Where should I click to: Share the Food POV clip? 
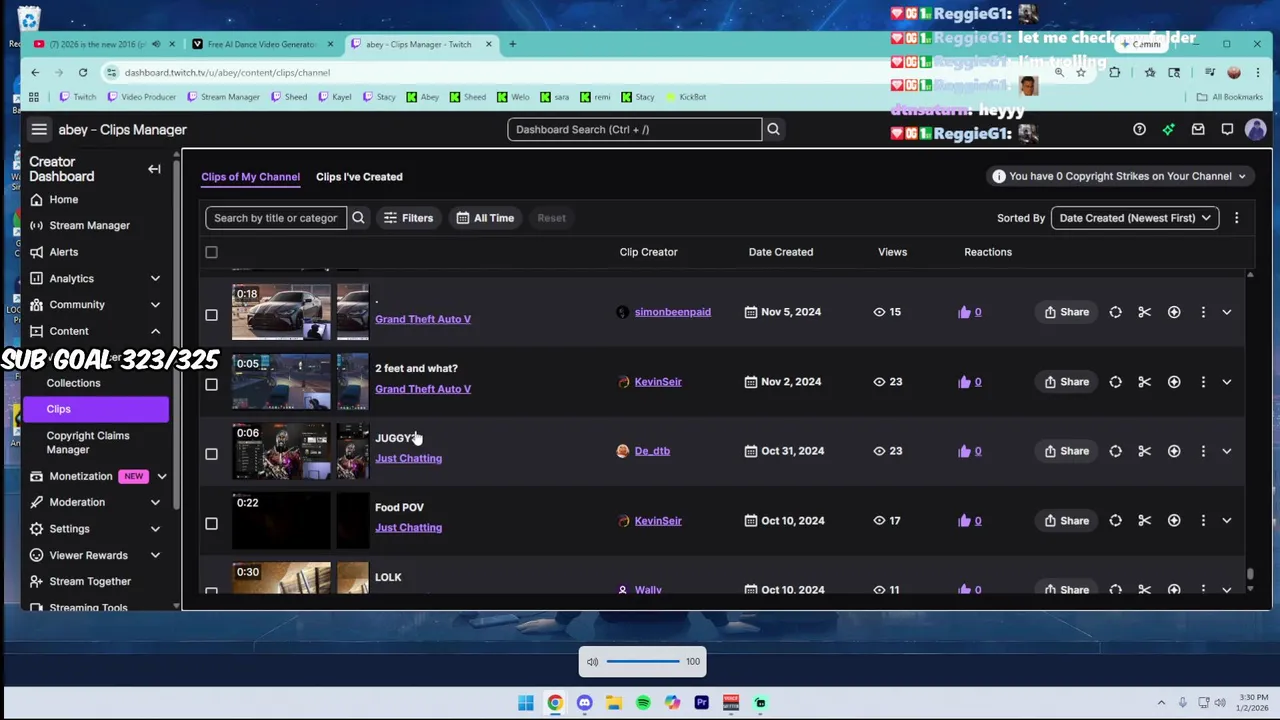pos(1066,520)
